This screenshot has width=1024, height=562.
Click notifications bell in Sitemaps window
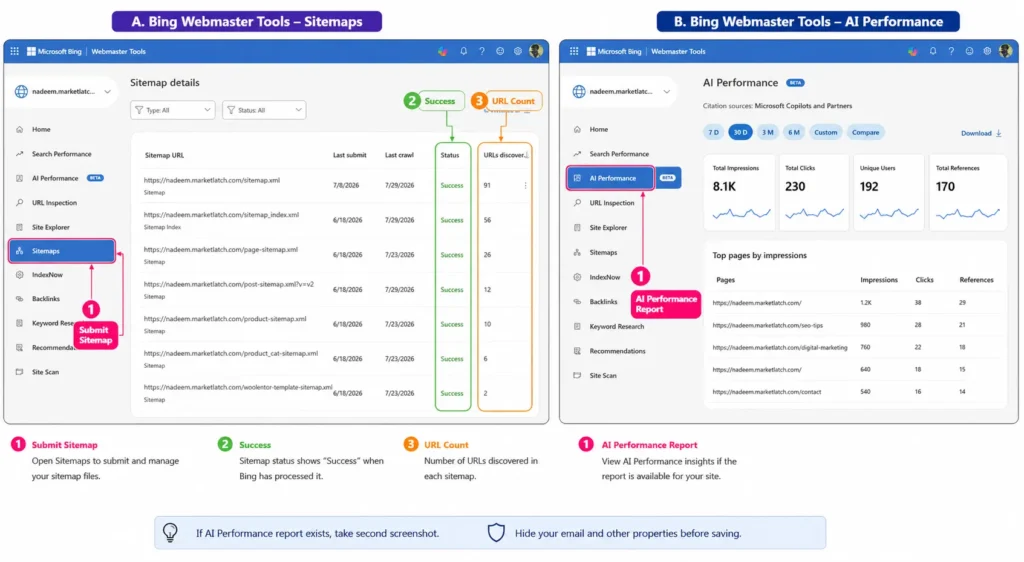click(464, 51)
